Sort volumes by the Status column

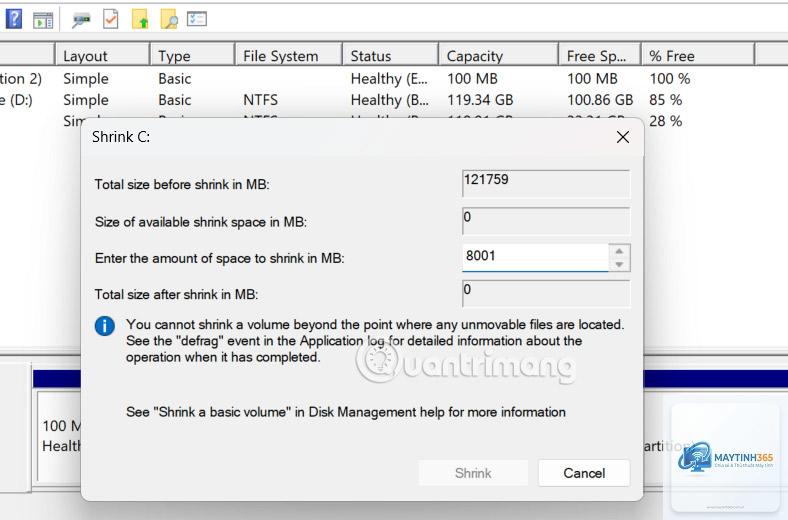(x=390, y=55)
